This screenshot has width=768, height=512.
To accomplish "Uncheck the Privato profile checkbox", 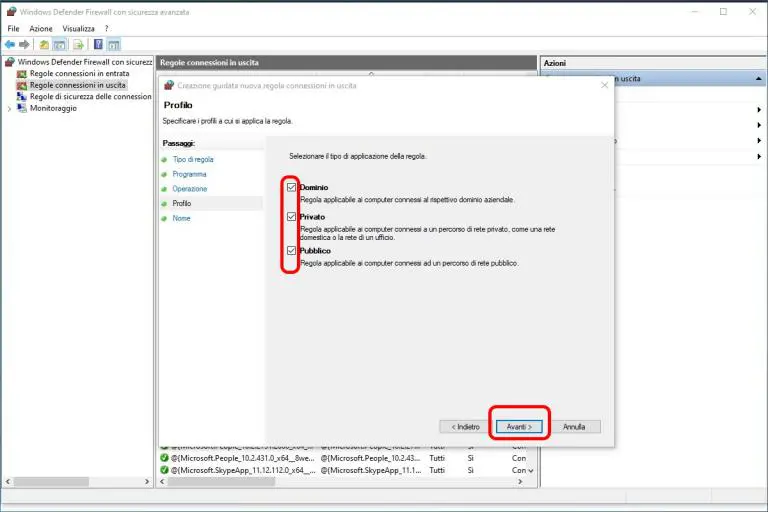I will 292,216.
